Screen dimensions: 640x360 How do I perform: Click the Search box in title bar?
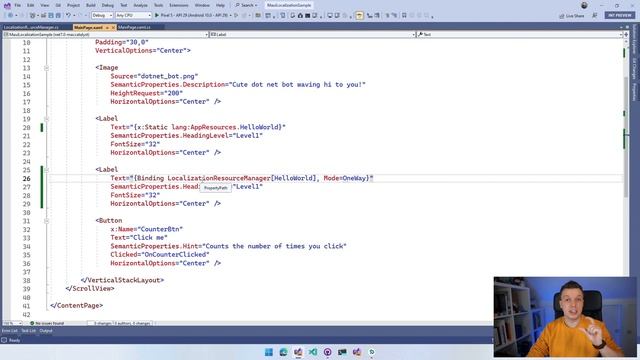pos(246,5)
